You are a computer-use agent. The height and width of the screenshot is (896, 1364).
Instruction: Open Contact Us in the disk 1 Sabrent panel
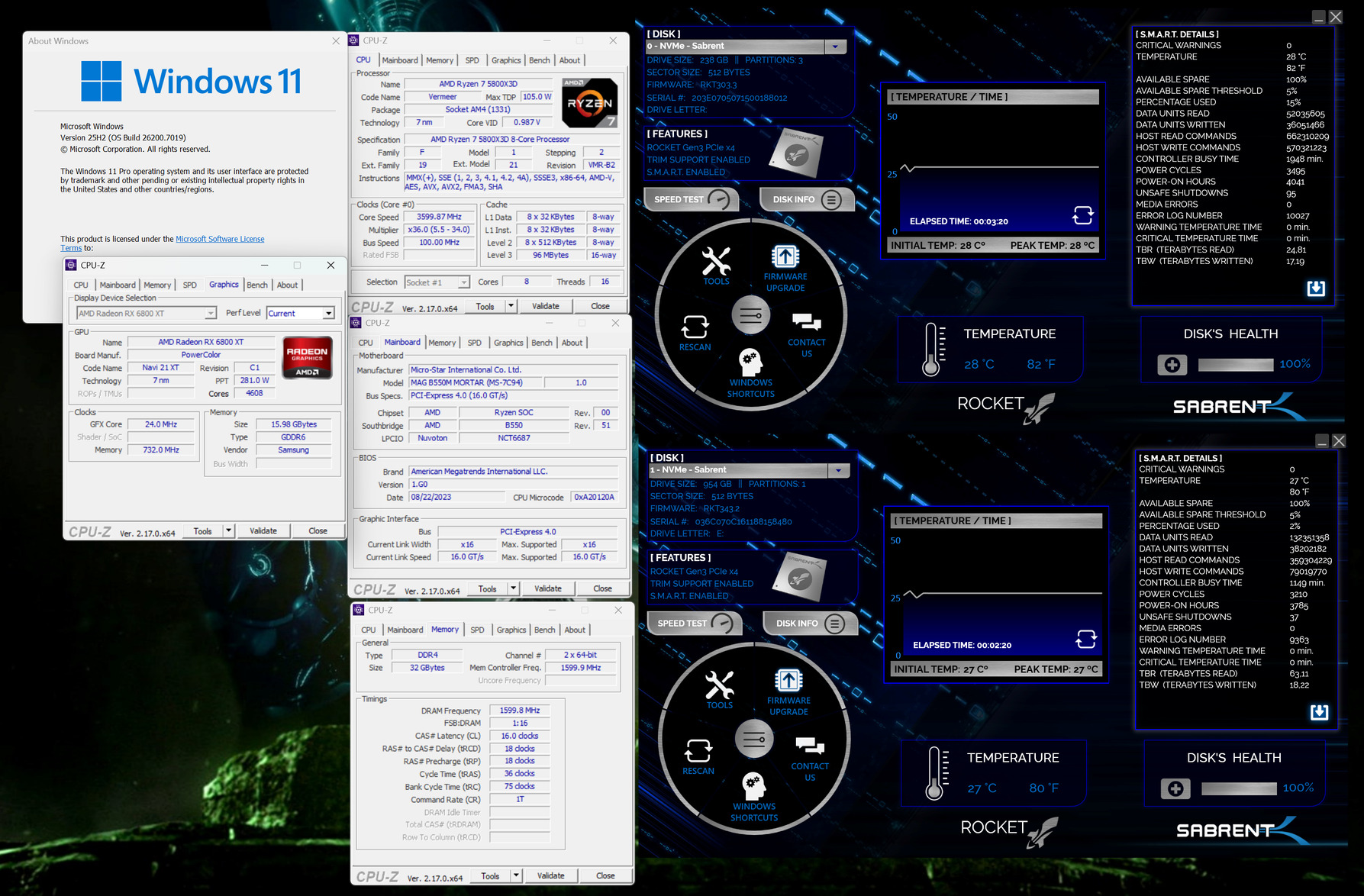coord(810,759)
